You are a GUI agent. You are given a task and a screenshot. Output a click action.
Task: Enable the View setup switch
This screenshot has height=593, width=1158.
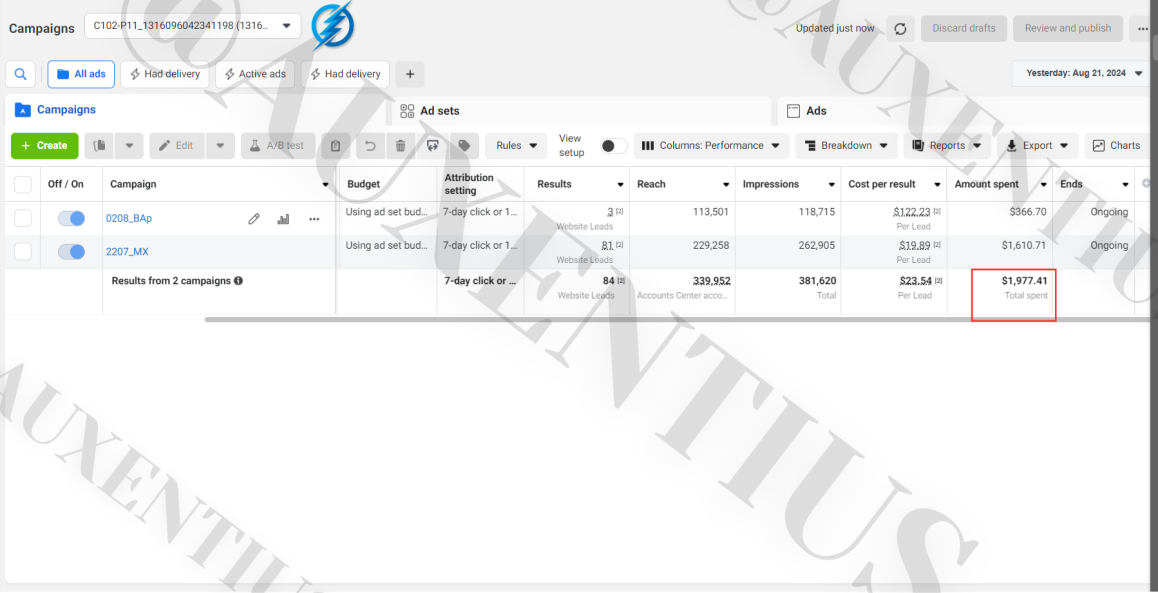(614, 145)
